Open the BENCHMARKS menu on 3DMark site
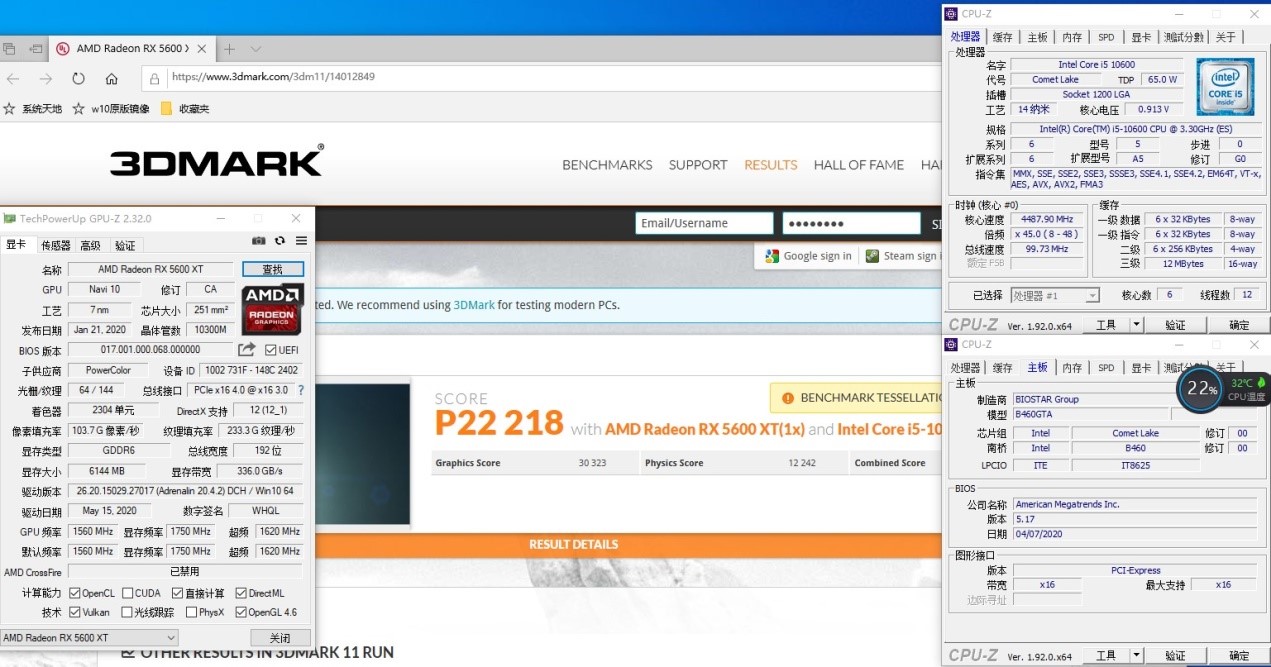 coord(607,165)
